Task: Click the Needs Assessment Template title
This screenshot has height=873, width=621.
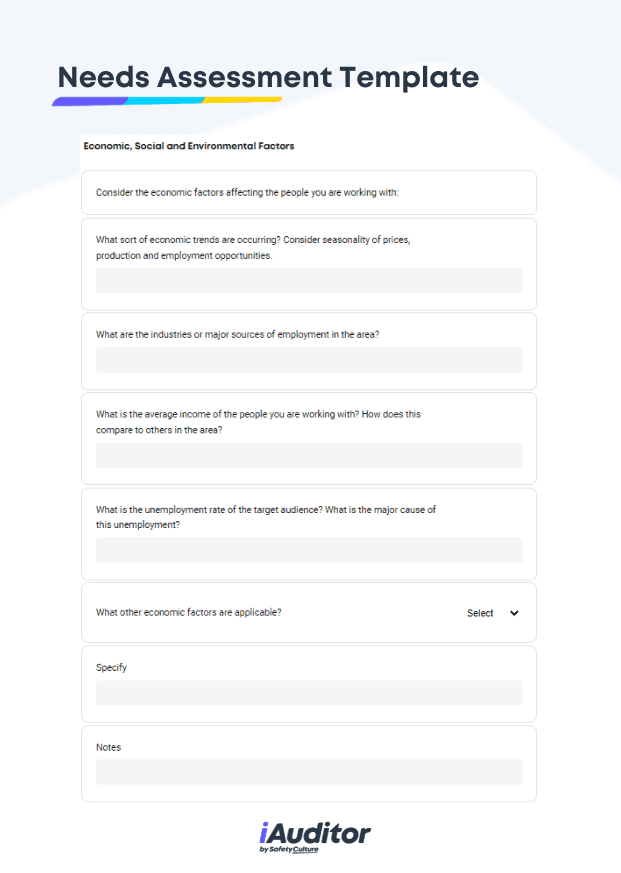Action: (268, 77)
